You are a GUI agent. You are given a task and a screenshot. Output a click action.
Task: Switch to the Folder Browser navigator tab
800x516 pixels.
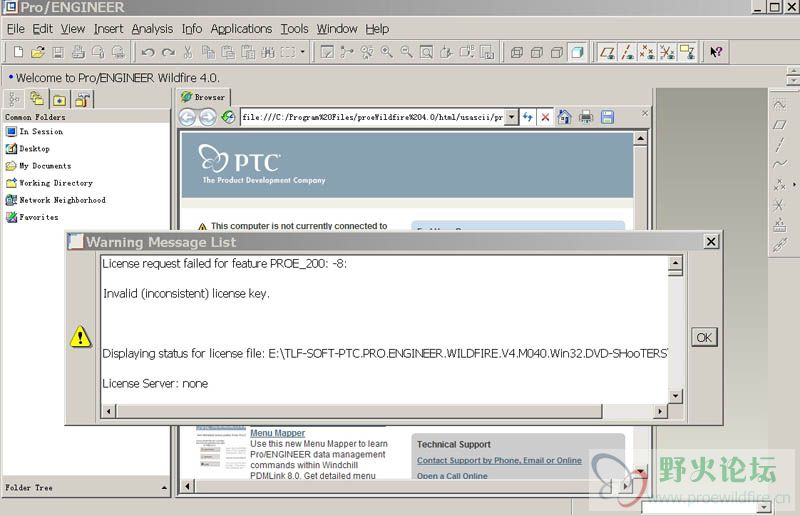(x=37, y=99)
